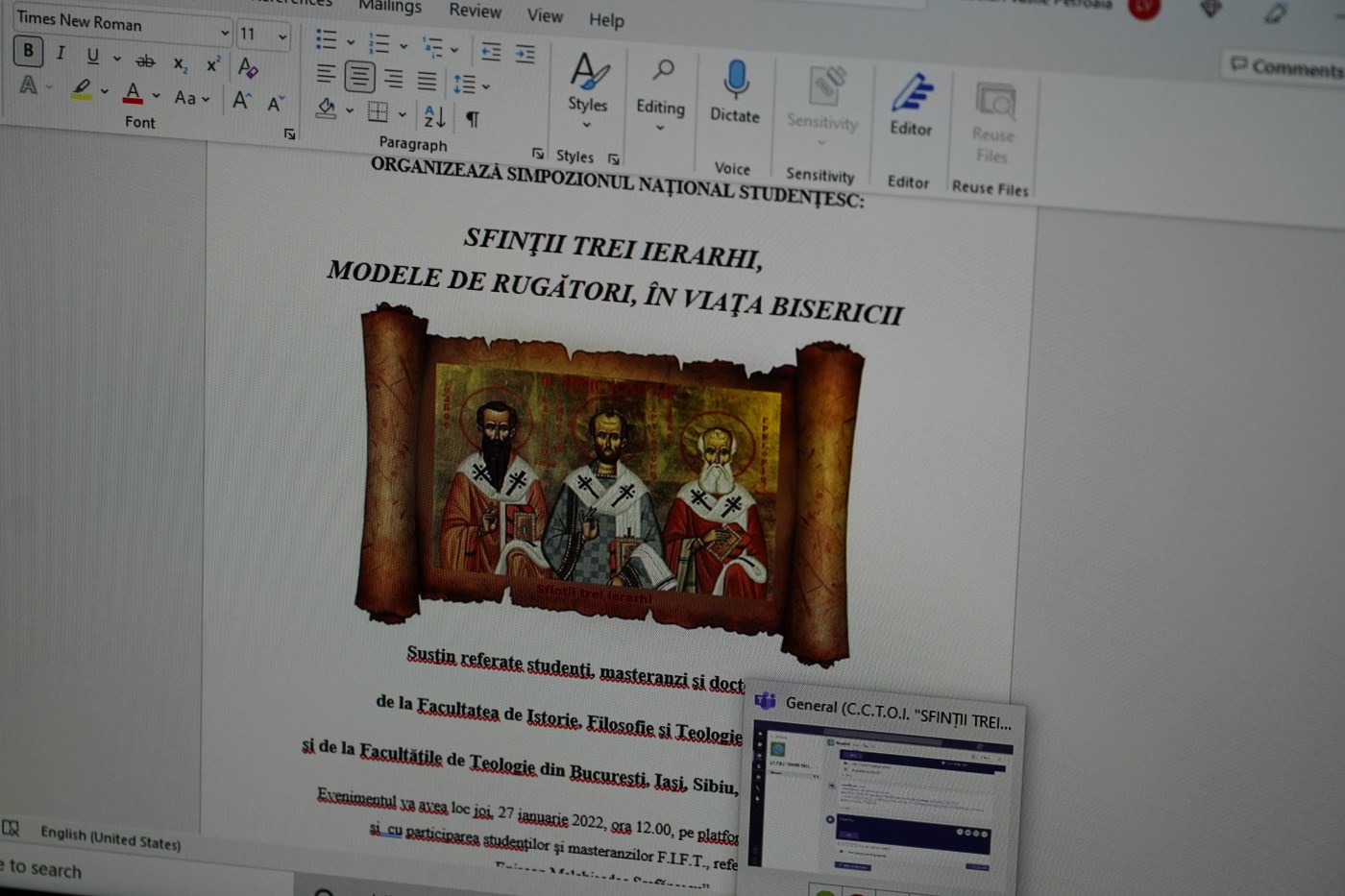
Task: Open the Review tab
Action: tap(475, 11)
